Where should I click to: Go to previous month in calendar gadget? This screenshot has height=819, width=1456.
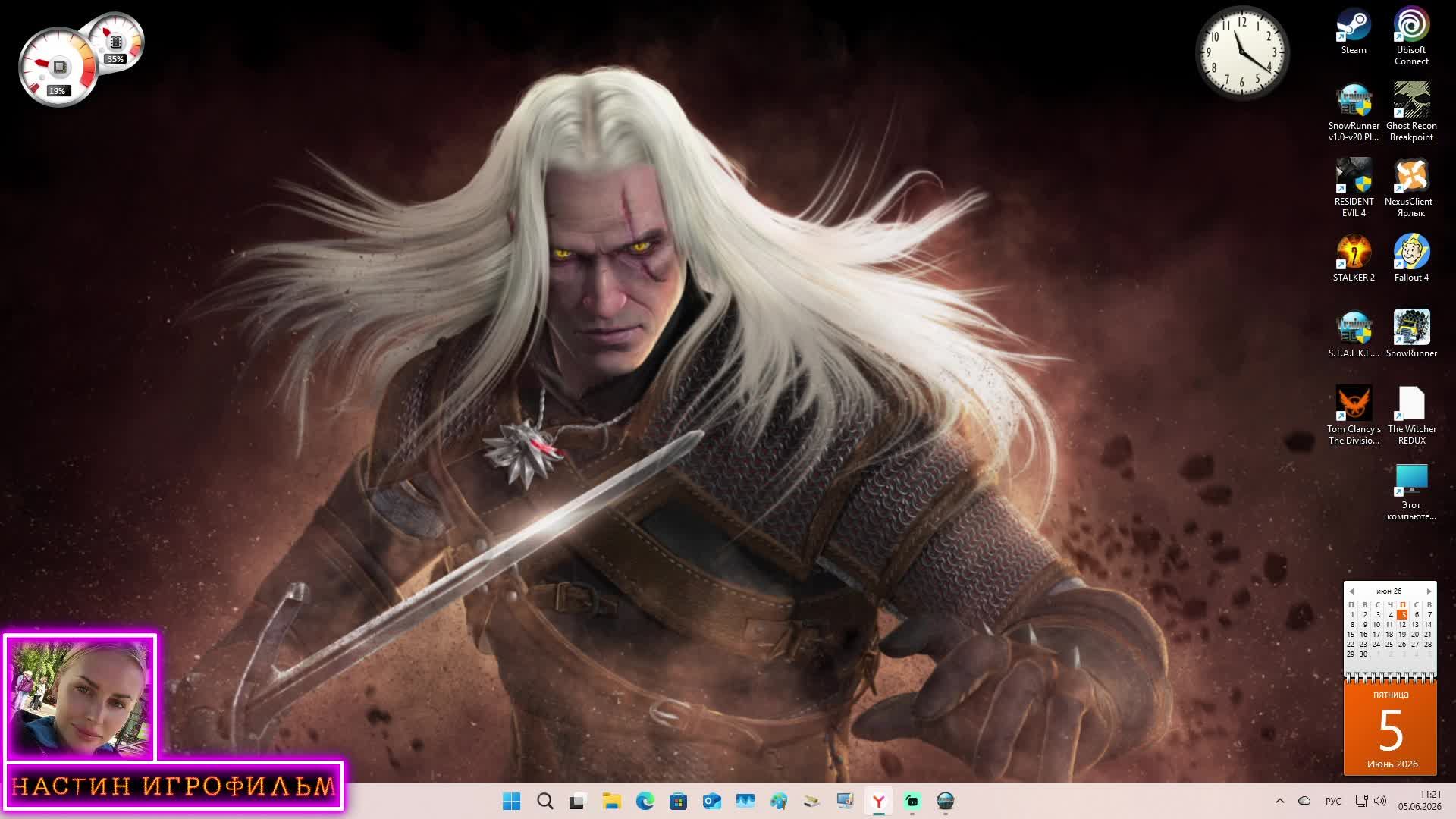[x=1351, y=591]
